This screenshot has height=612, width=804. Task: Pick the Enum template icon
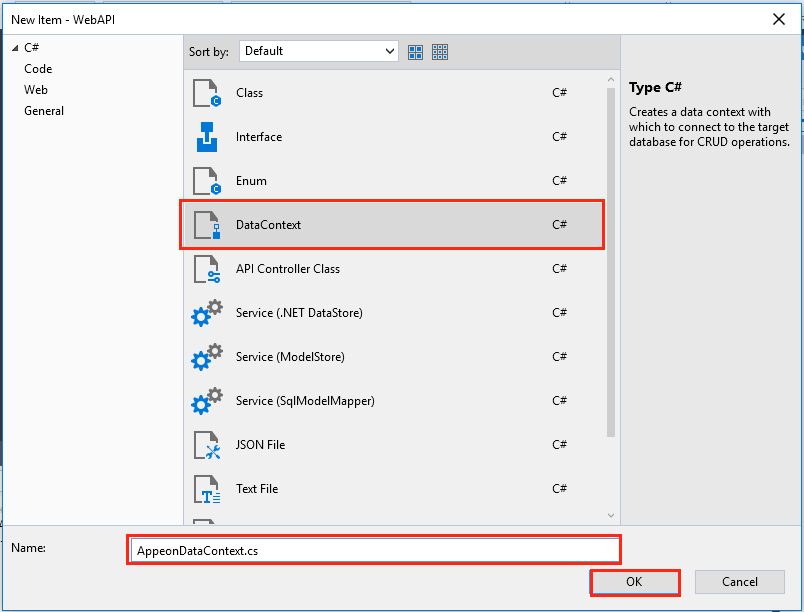coord(206,181)
